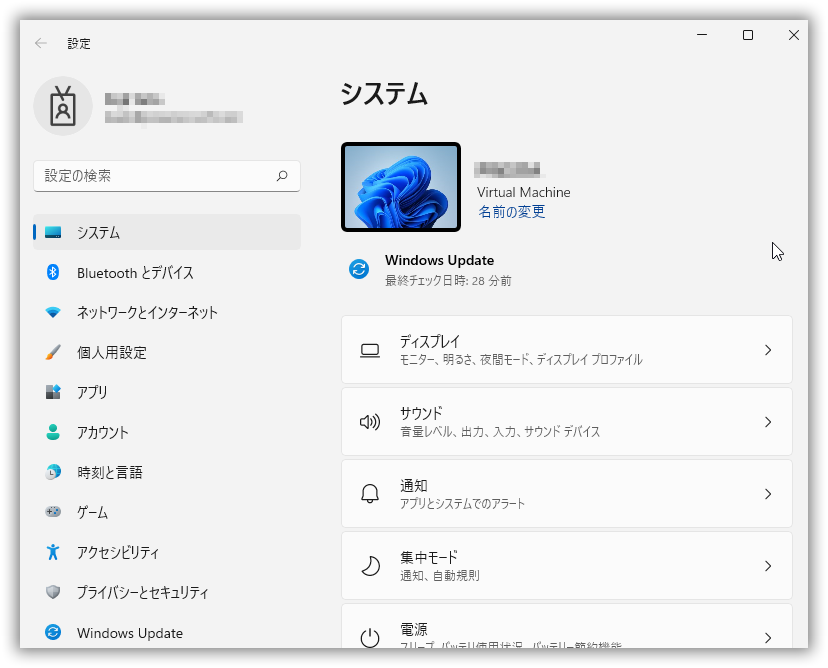Select アプリ in the sidebar
Screen dimensions: 828x668
167,392
